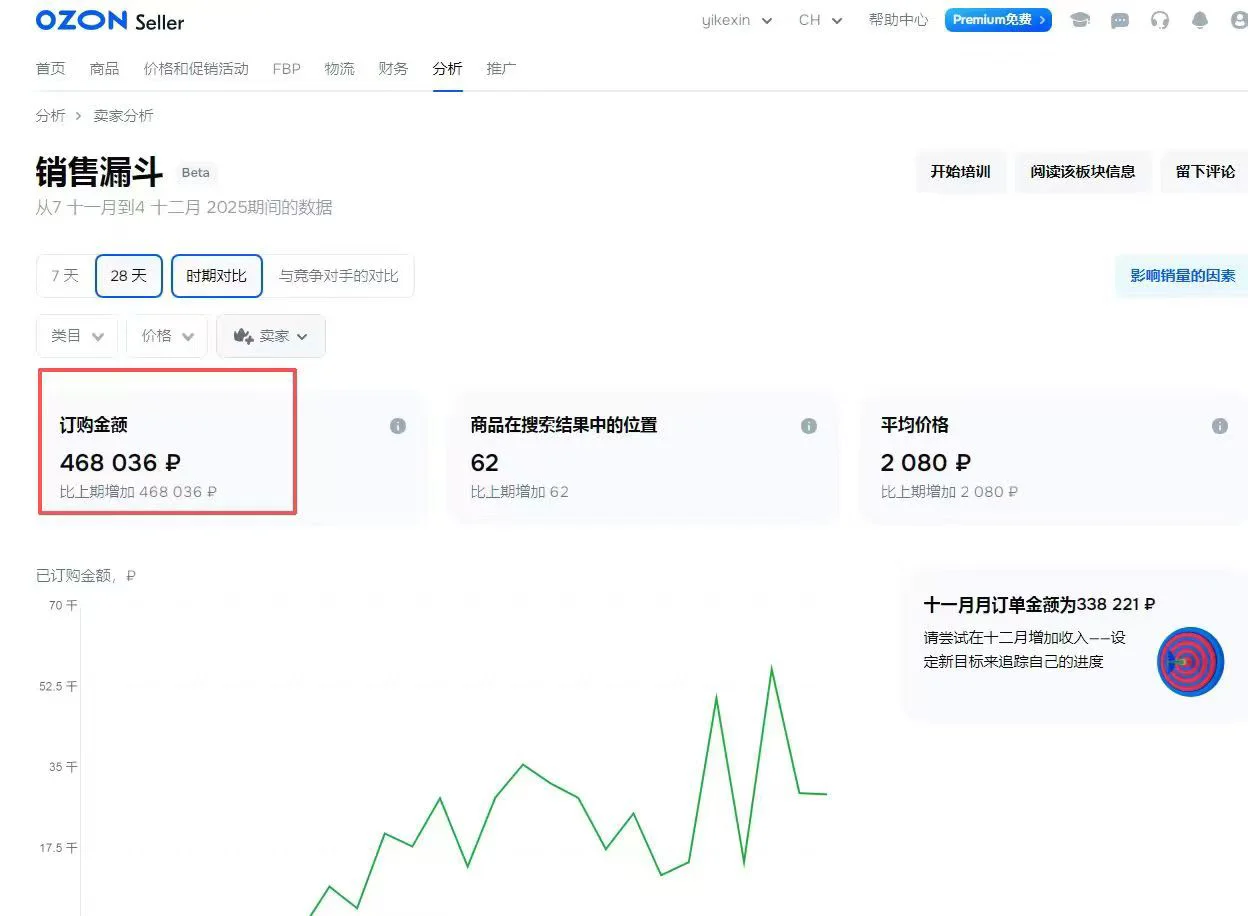Open the notifications bell icon
The height and width of the screenshot is (916, 1248).
(1199, 20)
